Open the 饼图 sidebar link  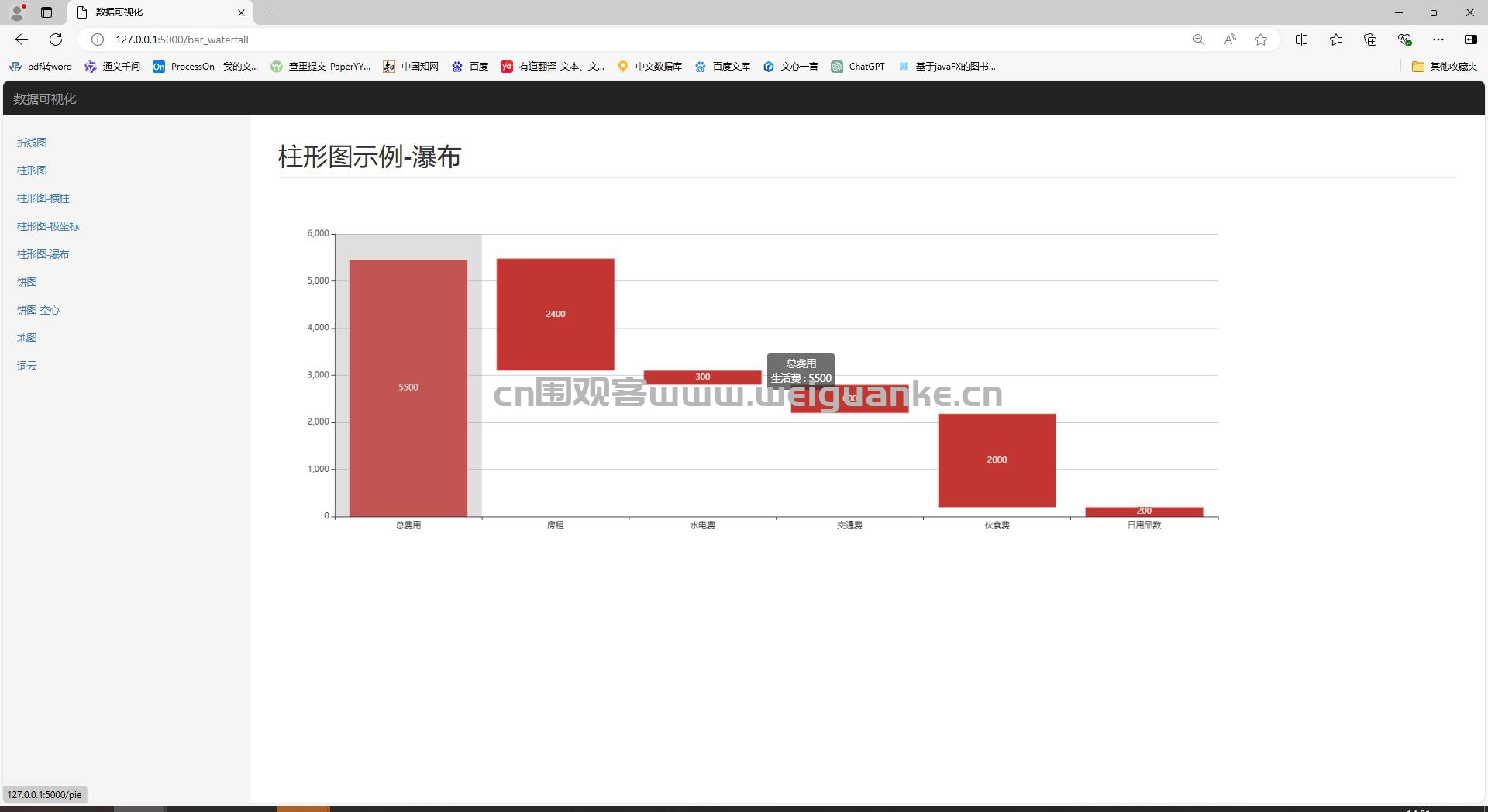coord(27,282)
